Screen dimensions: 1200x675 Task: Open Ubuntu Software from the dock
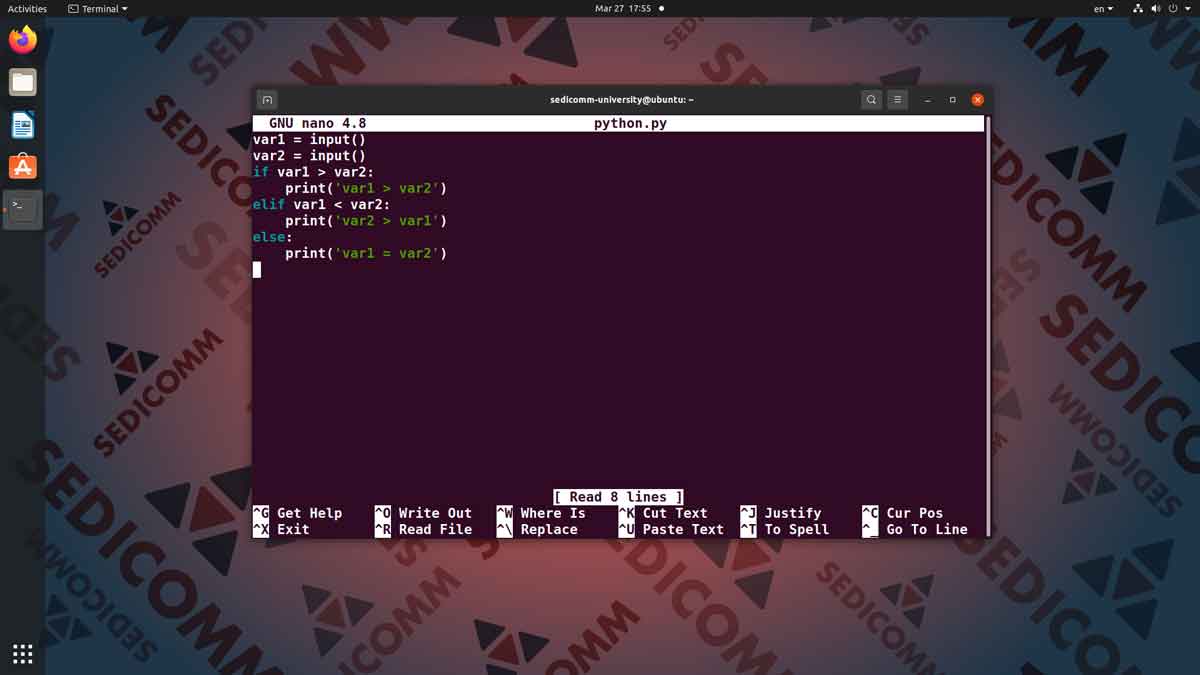[23, 167]
